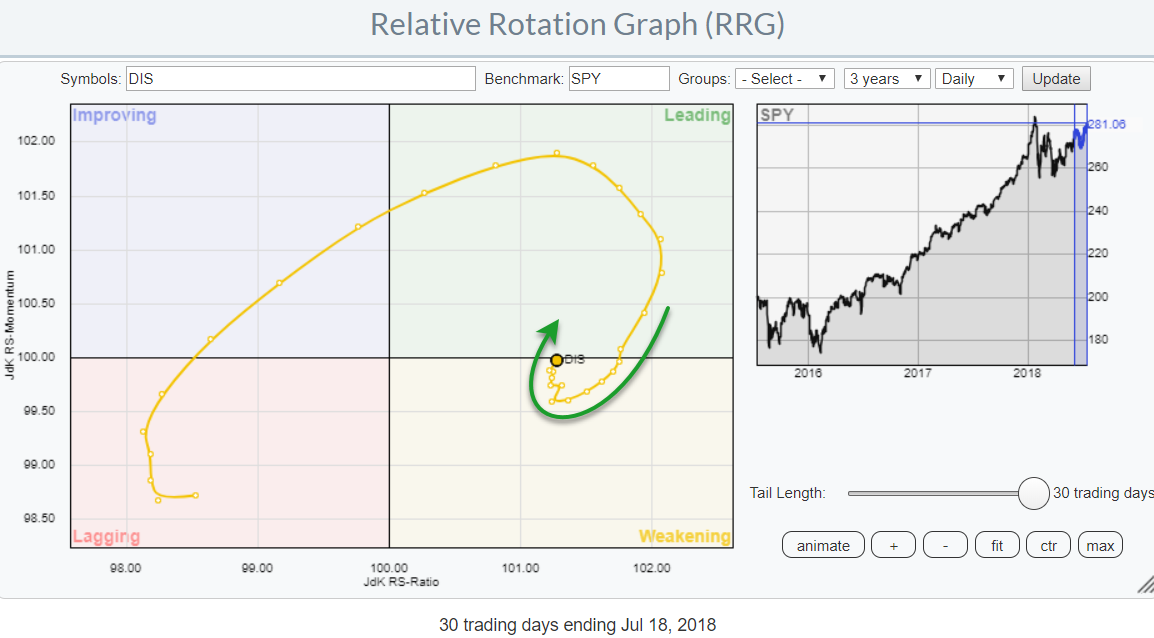This screenshot has width=1154, height=638.
Task: Click the first tail point in Lagging quadrant
Action: (x=195, y=495)
